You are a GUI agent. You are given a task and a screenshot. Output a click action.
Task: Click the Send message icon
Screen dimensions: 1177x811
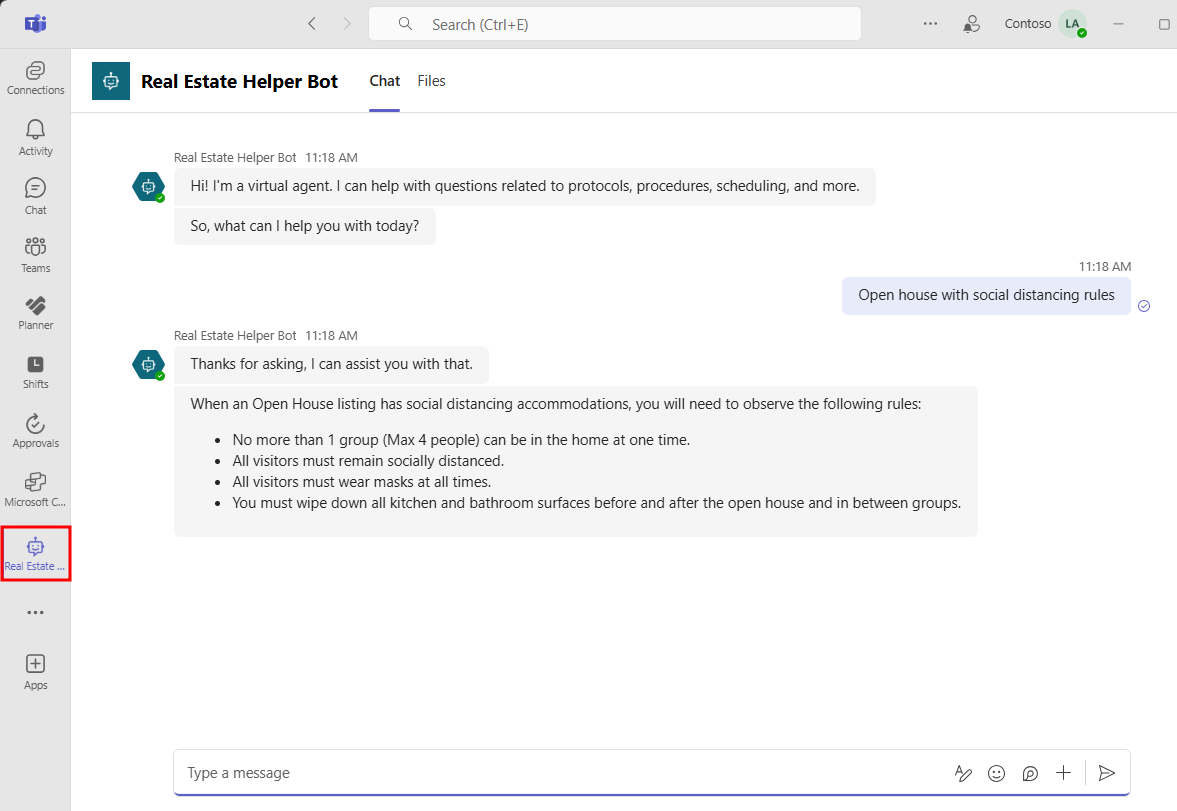(x=1107, y=773)
